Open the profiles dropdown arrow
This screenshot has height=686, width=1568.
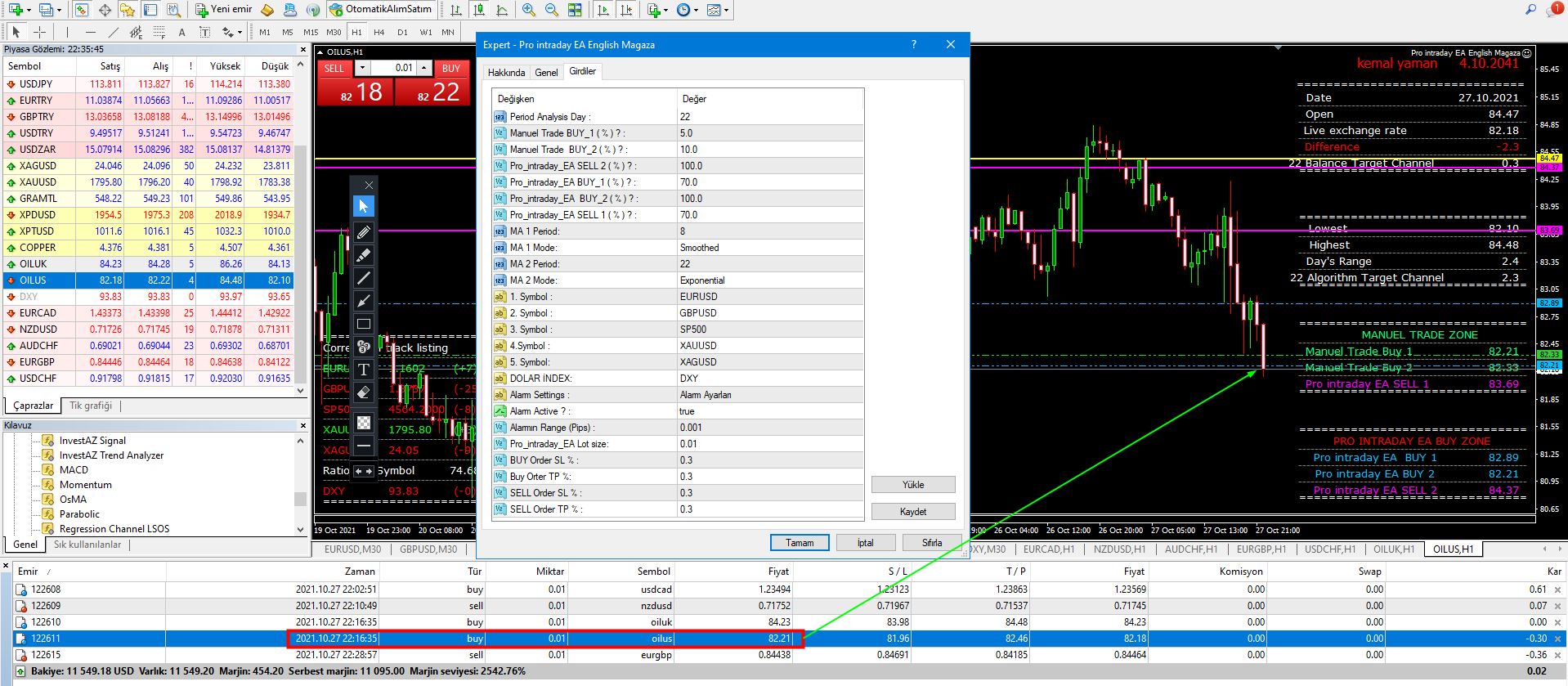60,10
